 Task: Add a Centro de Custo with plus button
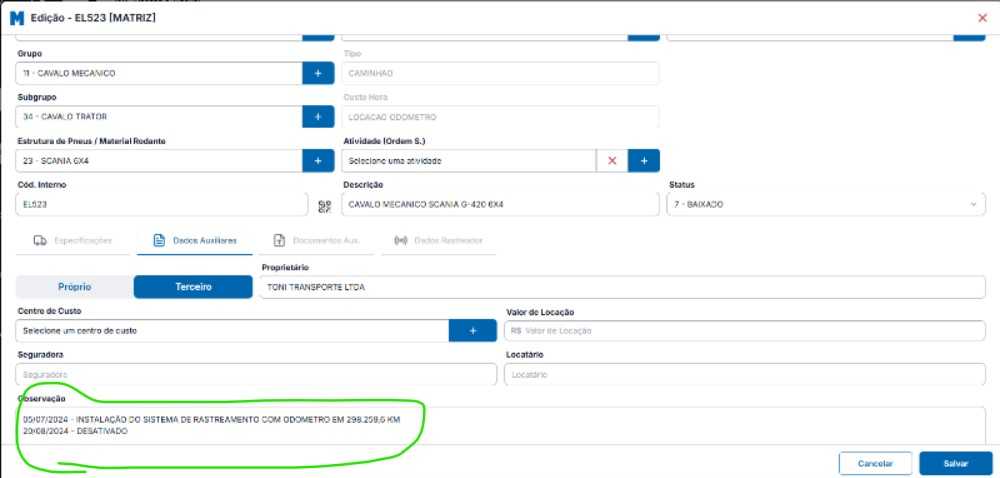pyautogui.click(x=473, y=330)
